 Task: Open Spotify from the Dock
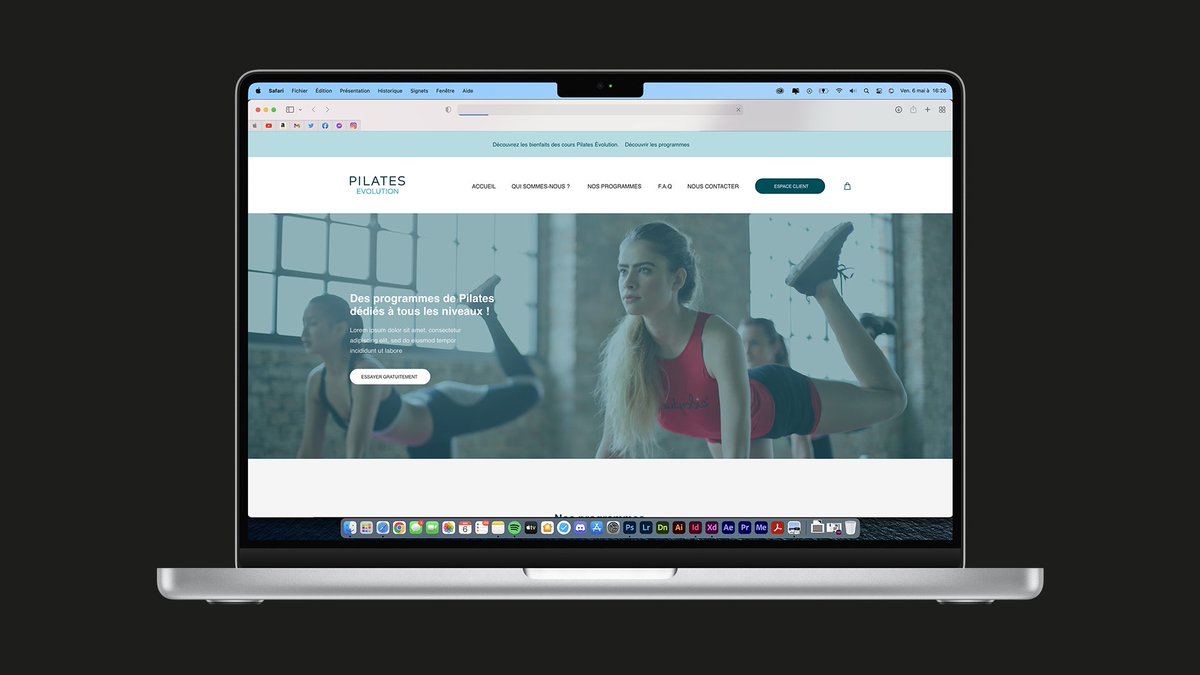tap(514, 527)
